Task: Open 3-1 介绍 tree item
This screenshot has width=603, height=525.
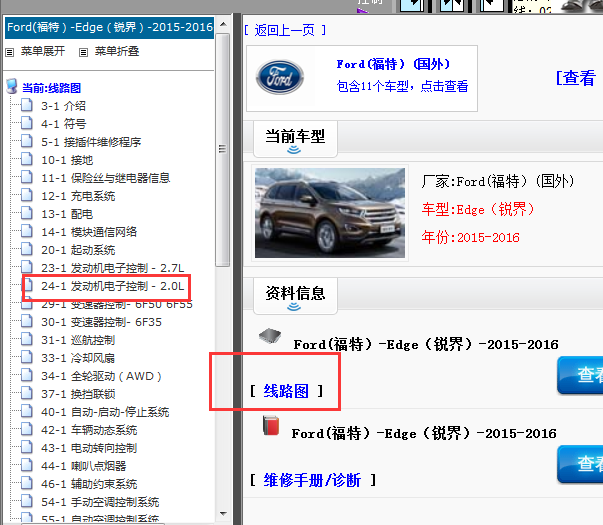Action: point(63,106)
